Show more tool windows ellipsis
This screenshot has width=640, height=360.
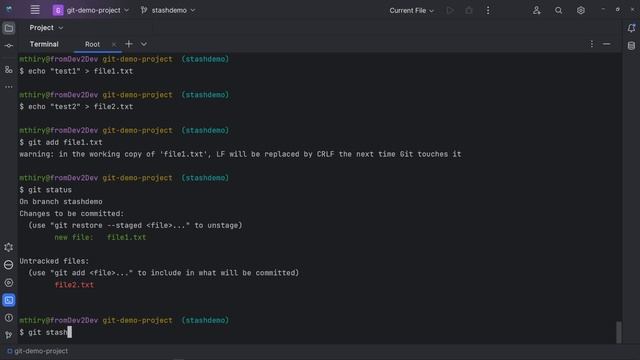[x=9, y=87]
